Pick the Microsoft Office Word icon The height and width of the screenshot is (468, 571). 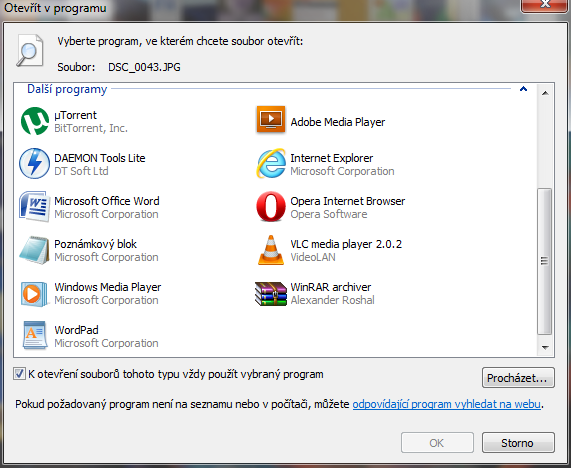35,207
